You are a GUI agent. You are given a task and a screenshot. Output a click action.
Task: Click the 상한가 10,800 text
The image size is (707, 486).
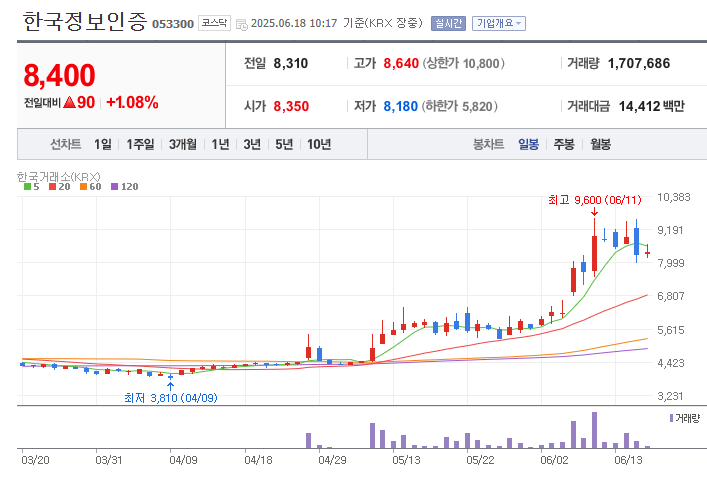(x=464, y=64)
